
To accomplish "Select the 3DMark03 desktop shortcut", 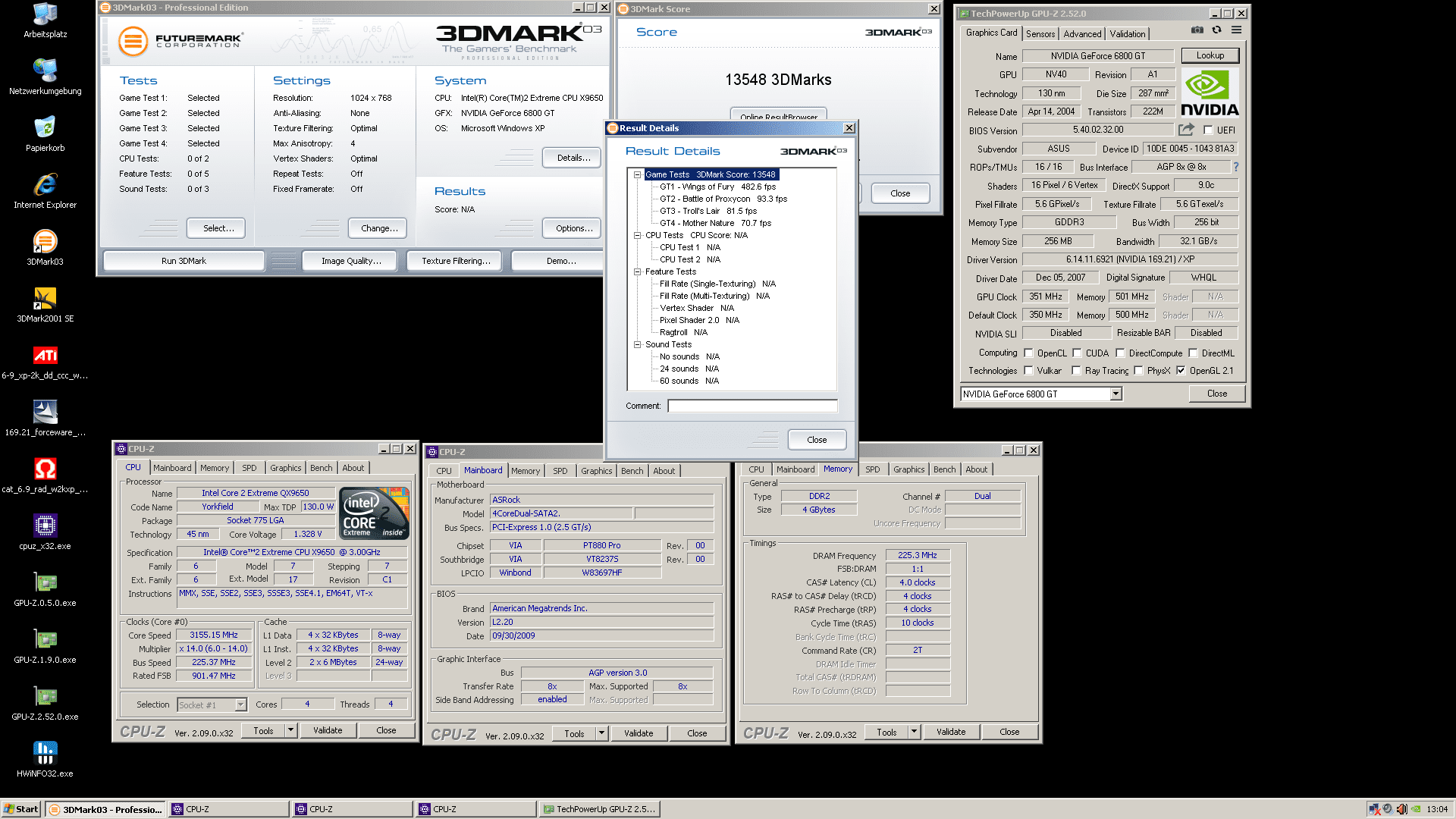I will click(x=45, y=248).
